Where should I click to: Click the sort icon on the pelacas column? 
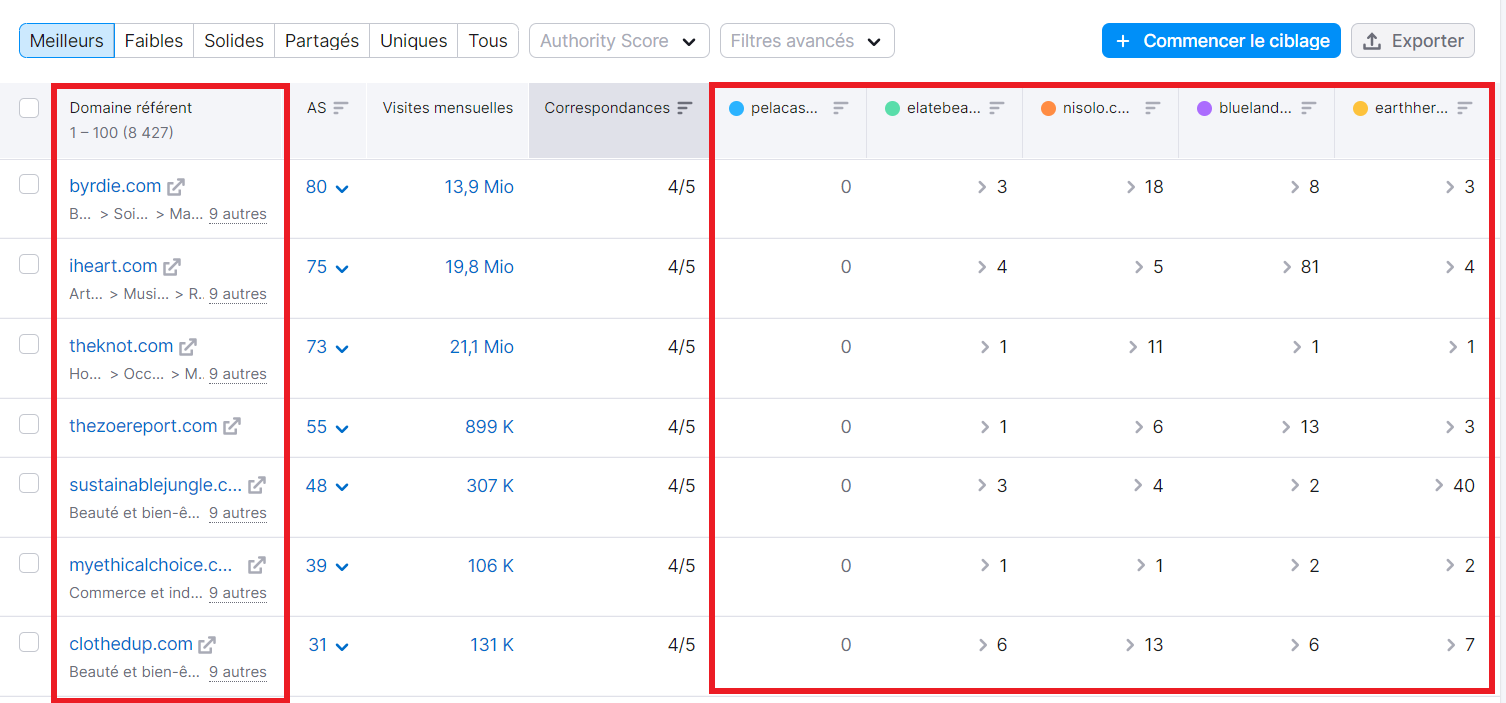click(x=840, y=107)
